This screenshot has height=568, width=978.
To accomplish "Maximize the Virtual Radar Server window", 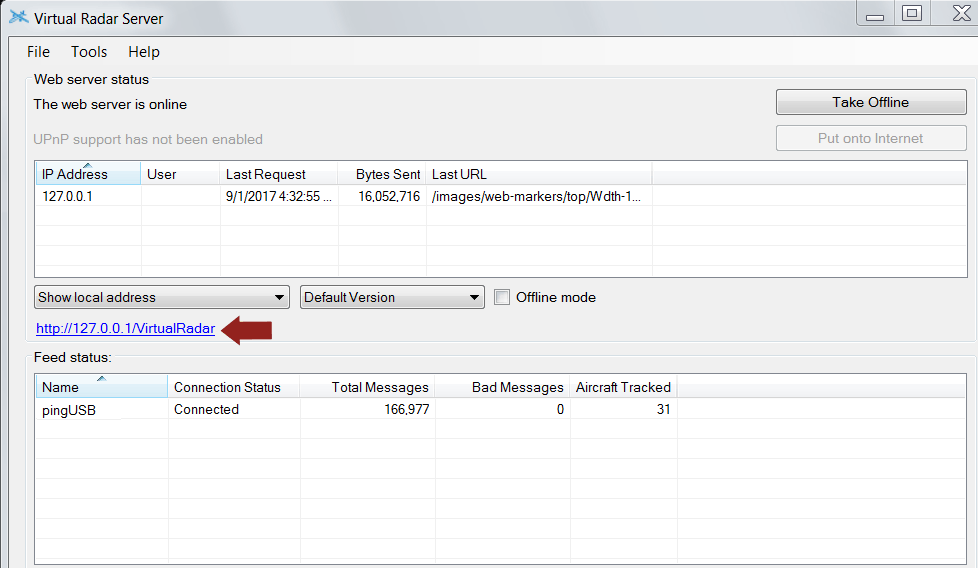I will 912,13.
